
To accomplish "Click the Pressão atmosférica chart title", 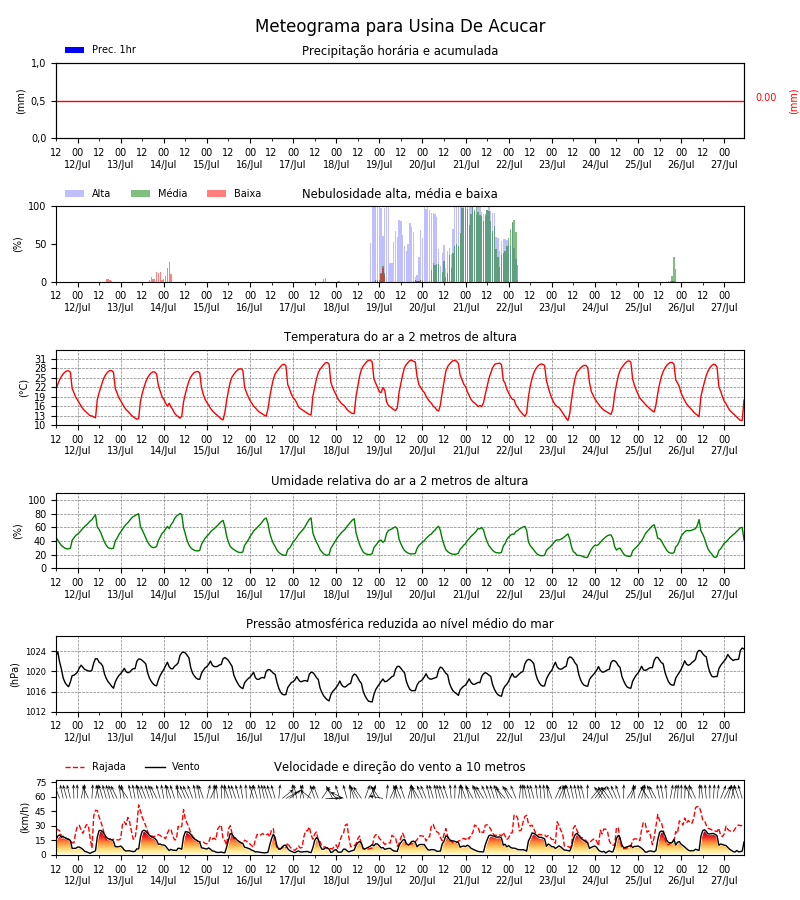I will (x=400, y=624).
